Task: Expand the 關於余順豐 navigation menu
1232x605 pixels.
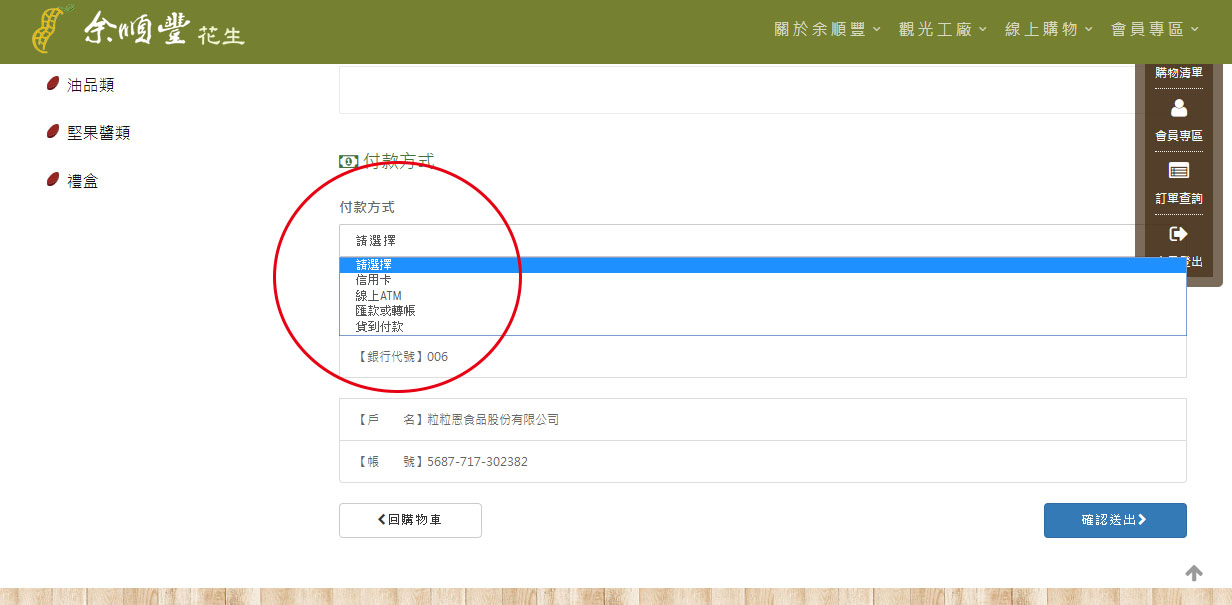Action: tap(827, 30)
